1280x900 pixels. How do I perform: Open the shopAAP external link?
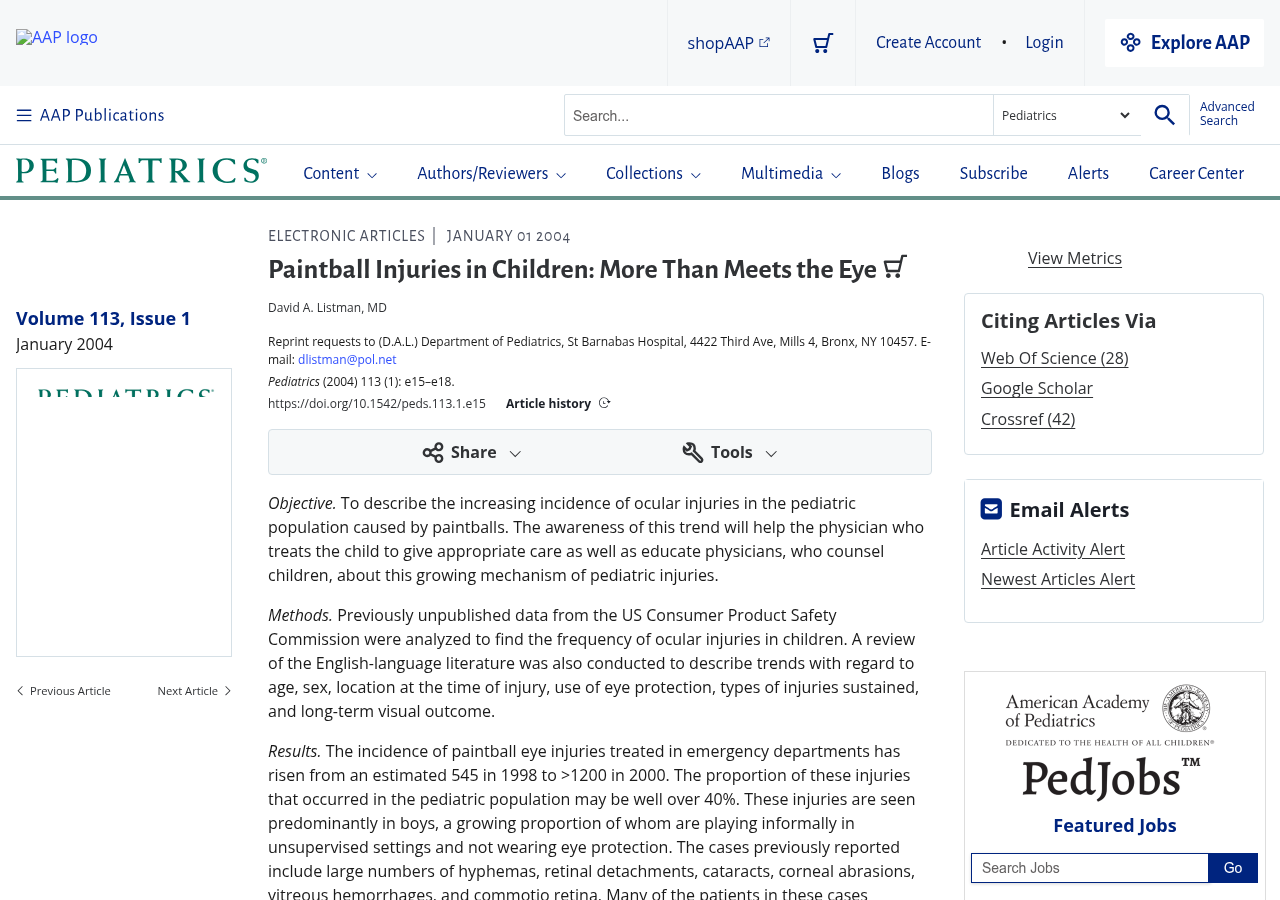(x=728, y=43)
